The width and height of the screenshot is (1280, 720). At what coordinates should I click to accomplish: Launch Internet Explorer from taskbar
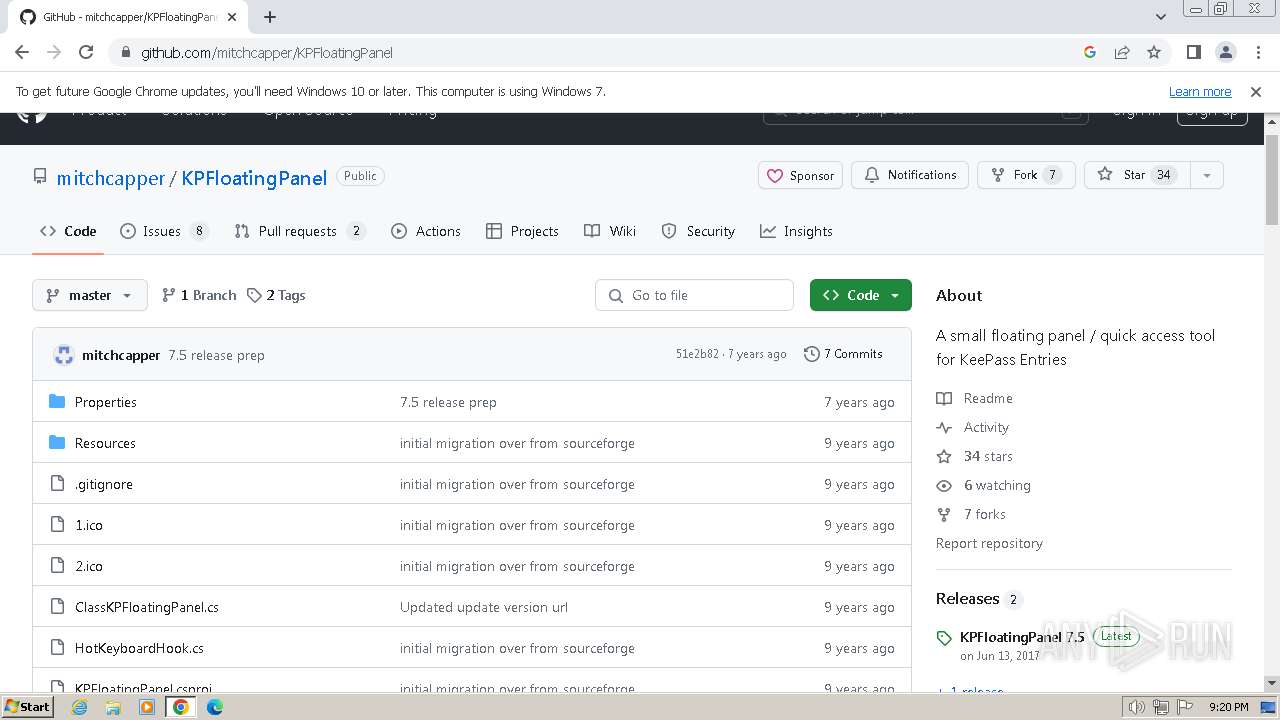pos(80,707)
